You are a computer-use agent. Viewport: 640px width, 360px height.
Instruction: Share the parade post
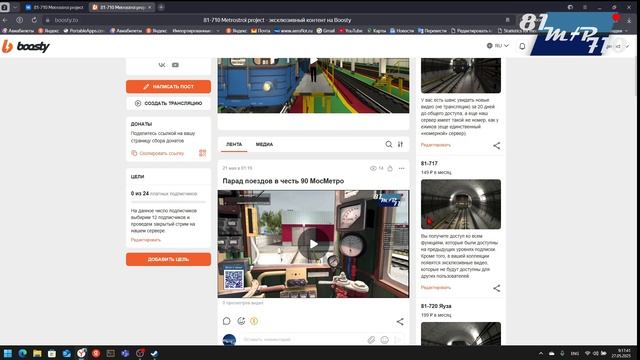click(400, 322)
